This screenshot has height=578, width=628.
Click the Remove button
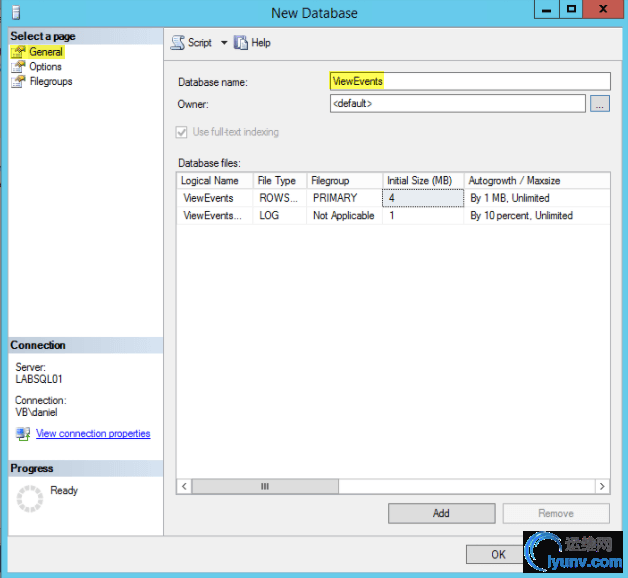click(x=556, y=513)
